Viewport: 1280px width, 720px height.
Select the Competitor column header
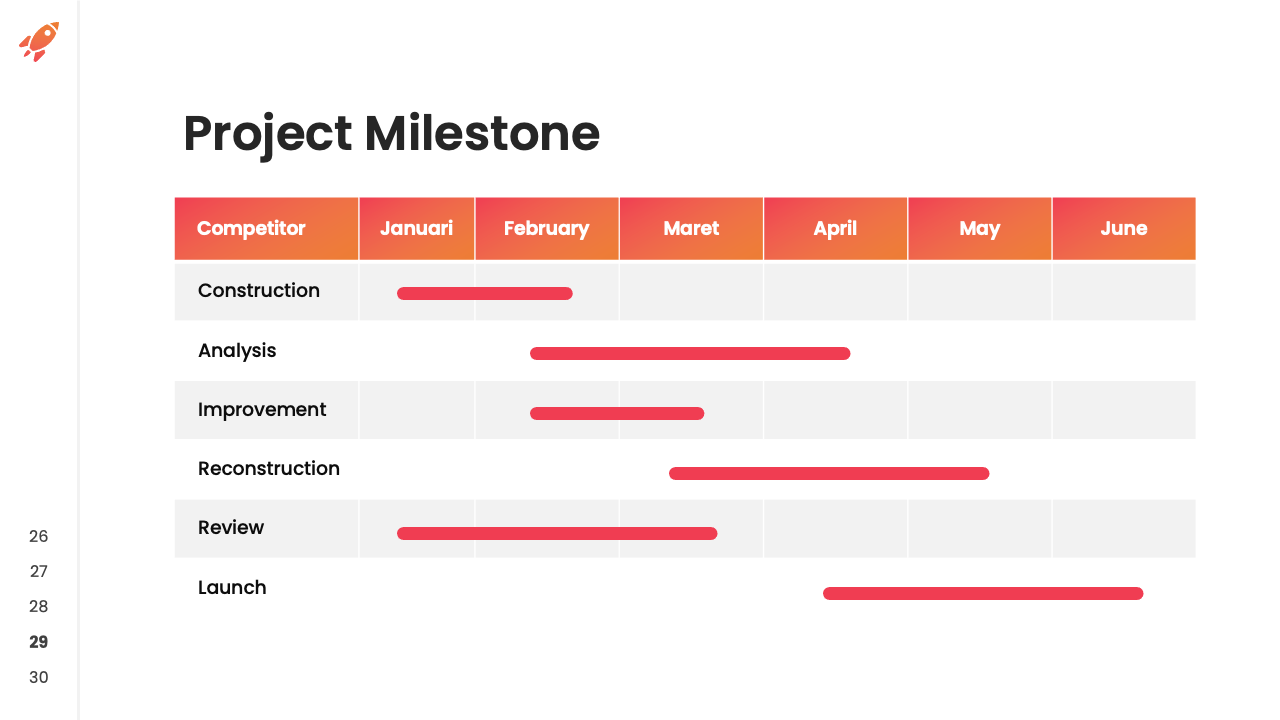(x=251, y=228)
